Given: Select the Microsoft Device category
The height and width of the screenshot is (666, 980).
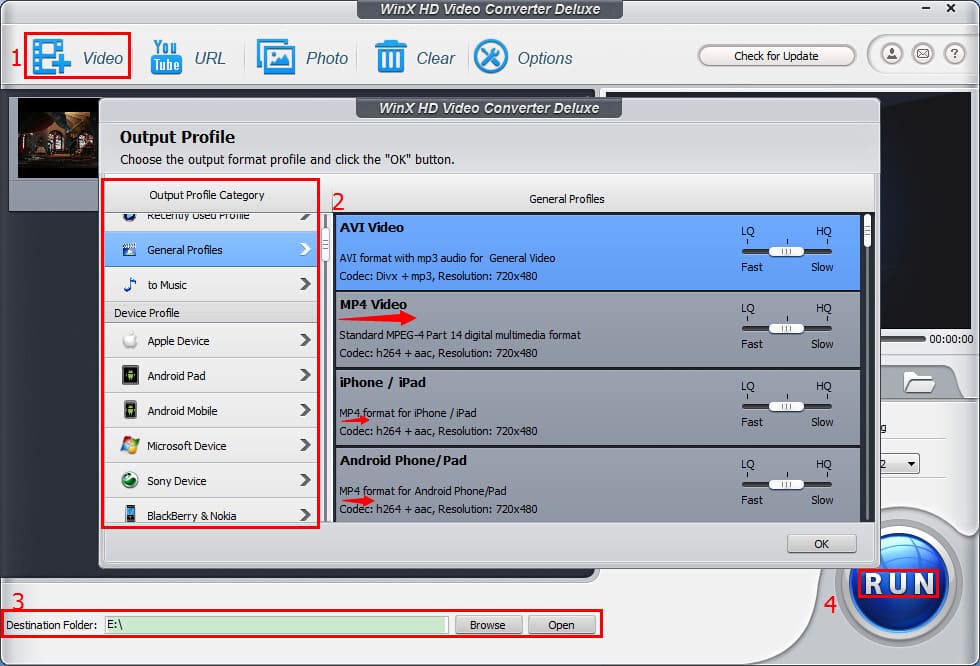Looking at the screenshot, I should (211, 445).
